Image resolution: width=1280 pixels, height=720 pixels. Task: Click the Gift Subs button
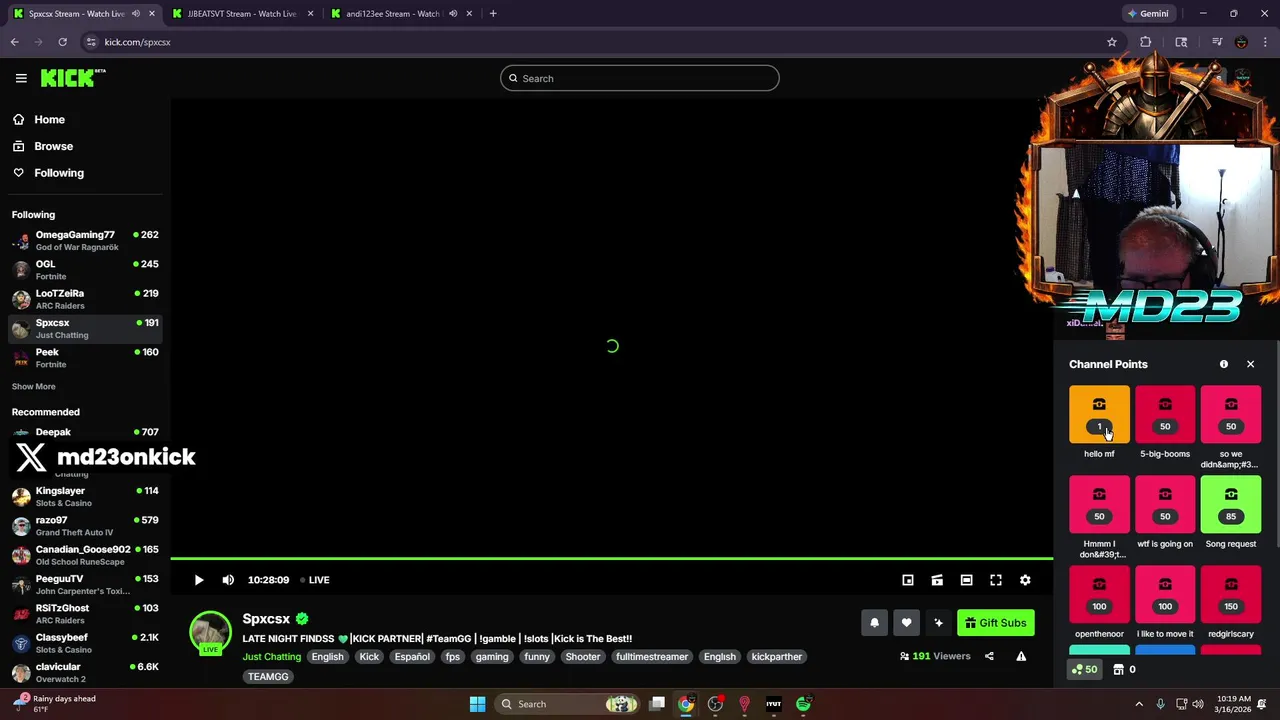coord(995,623)
